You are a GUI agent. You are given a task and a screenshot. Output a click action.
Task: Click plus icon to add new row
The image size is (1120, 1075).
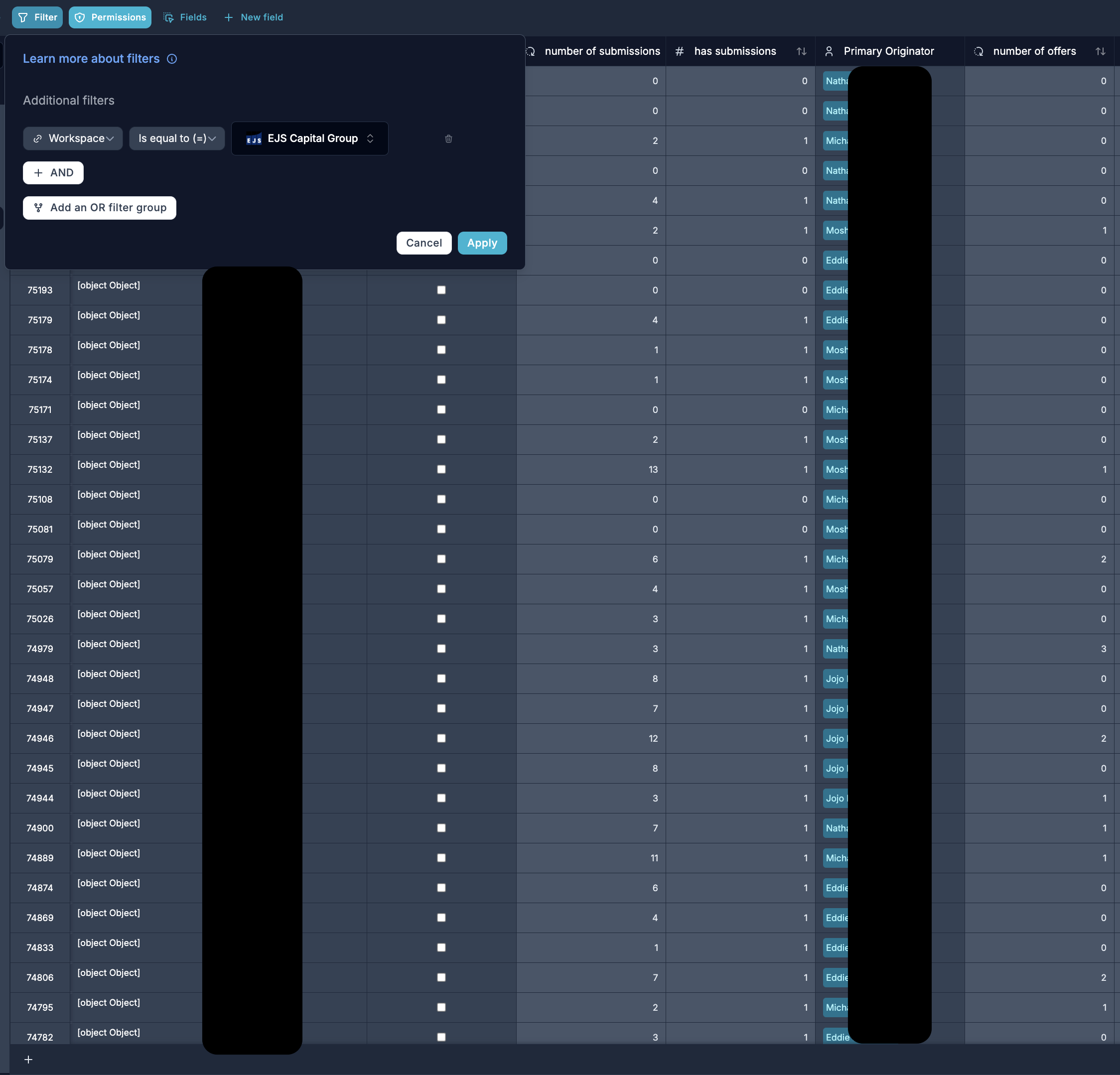tap(28, 1060)
